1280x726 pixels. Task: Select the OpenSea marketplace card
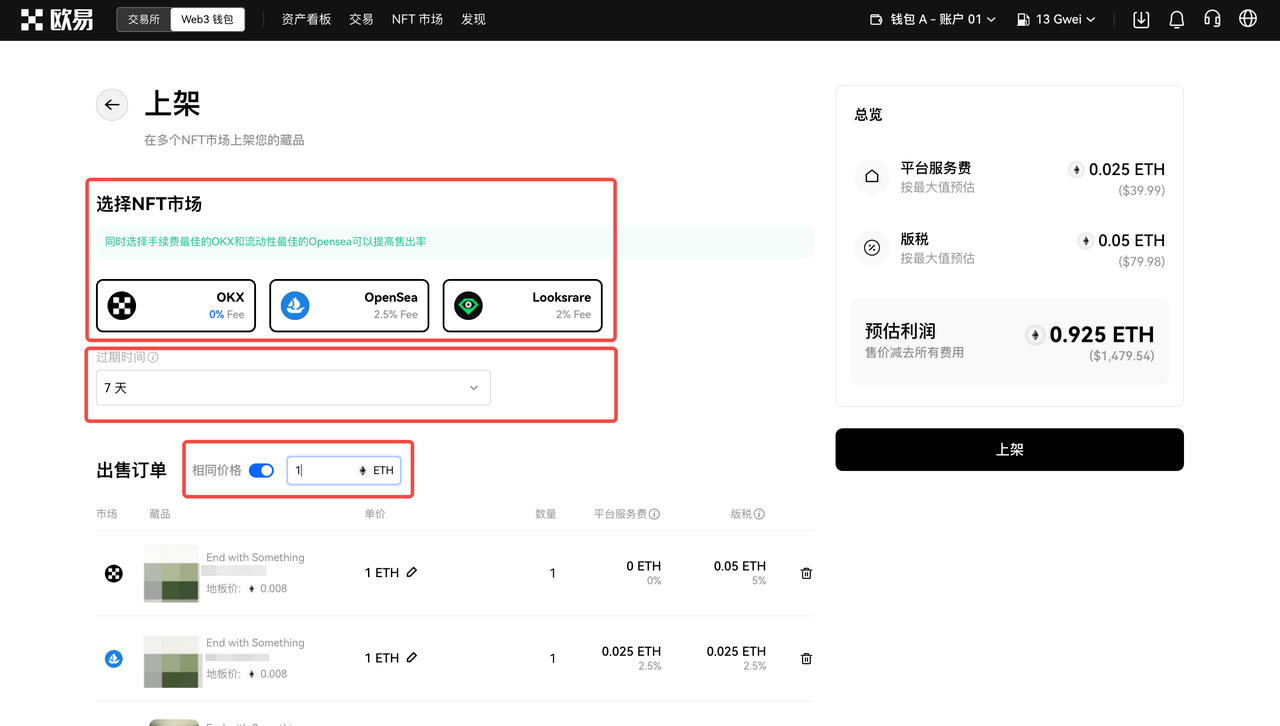tap(349, 305)
